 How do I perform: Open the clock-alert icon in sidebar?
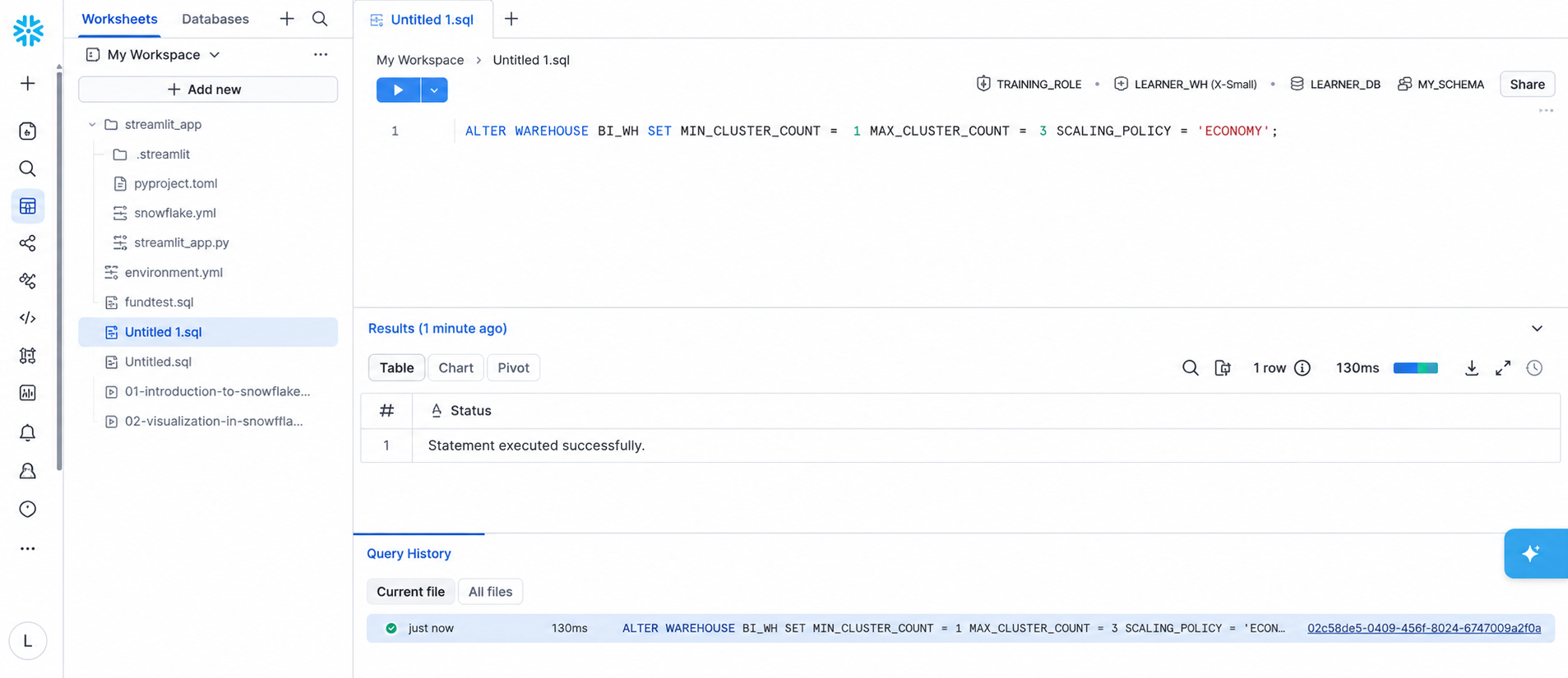28,509
